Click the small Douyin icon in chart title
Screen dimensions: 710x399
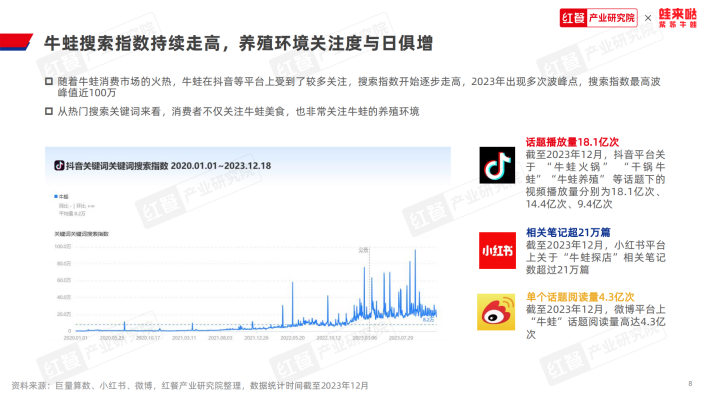click(59, 166)
